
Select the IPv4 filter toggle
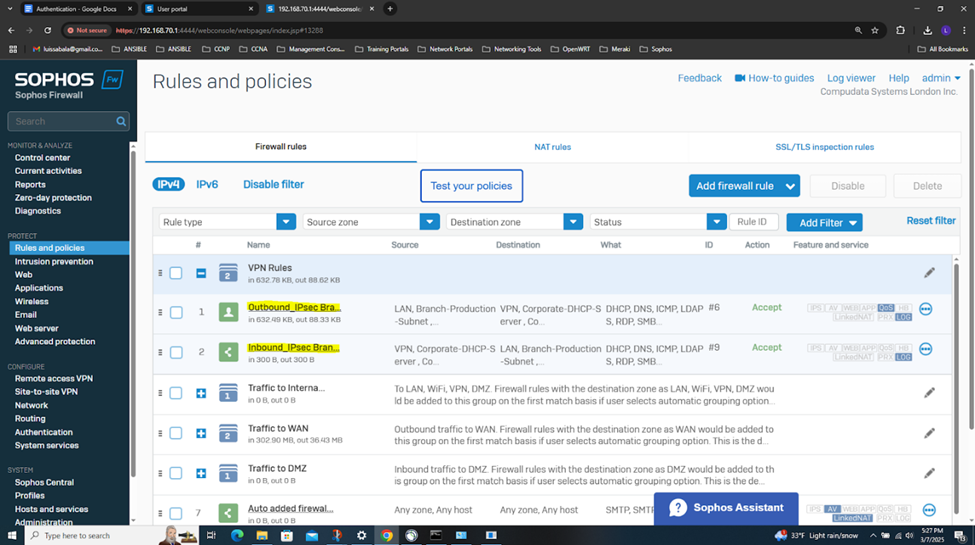click(169, 184)
